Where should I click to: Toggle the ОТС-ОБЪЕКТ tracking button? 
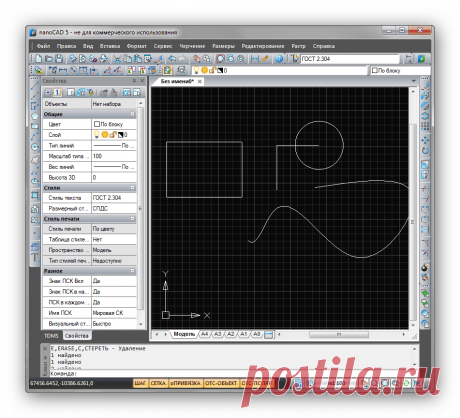pyautogui.click(x=221, y=383)
